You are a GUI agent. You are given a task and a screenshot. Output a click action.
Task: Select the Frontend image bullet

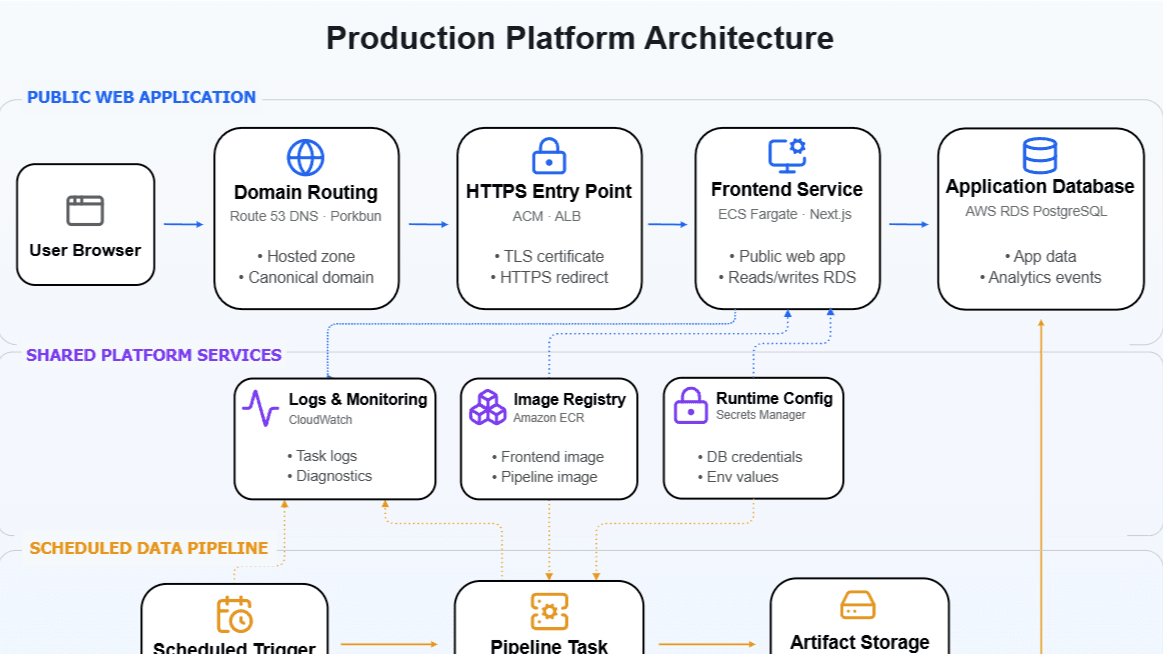[x=547, y=458]
